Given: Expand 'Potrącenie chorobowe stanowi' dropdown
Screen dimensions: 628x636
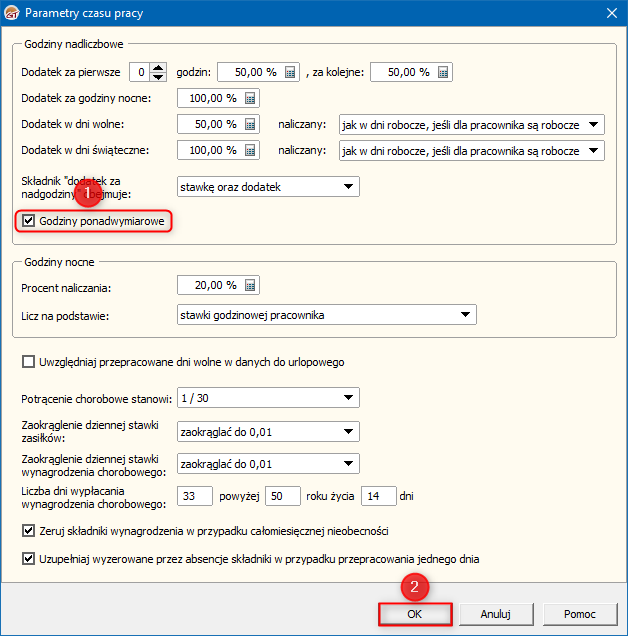Looking at the screenshot, I should tap(268, 398).
